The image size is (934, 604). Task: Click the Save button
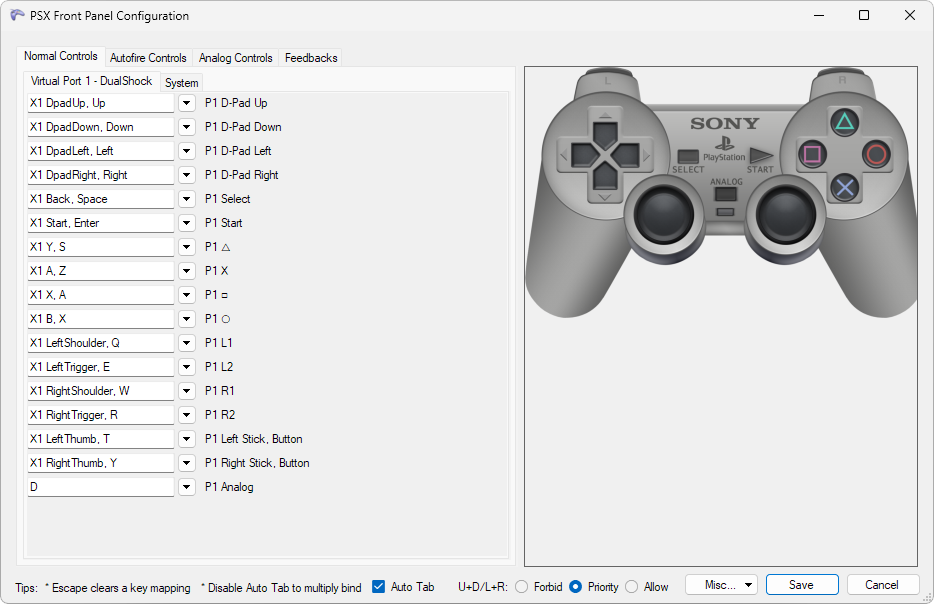802,585
